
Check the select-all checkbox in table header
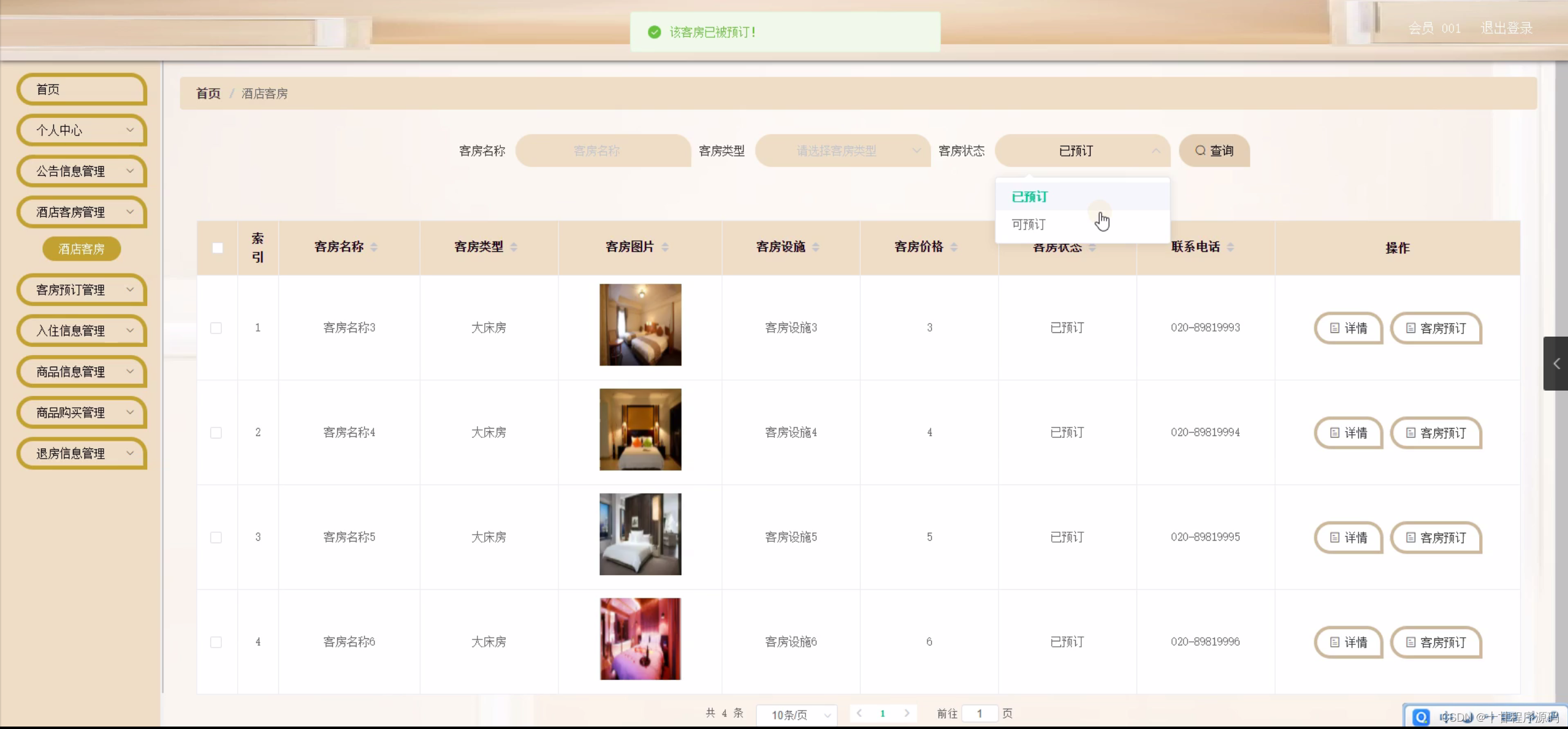(218, 248)
